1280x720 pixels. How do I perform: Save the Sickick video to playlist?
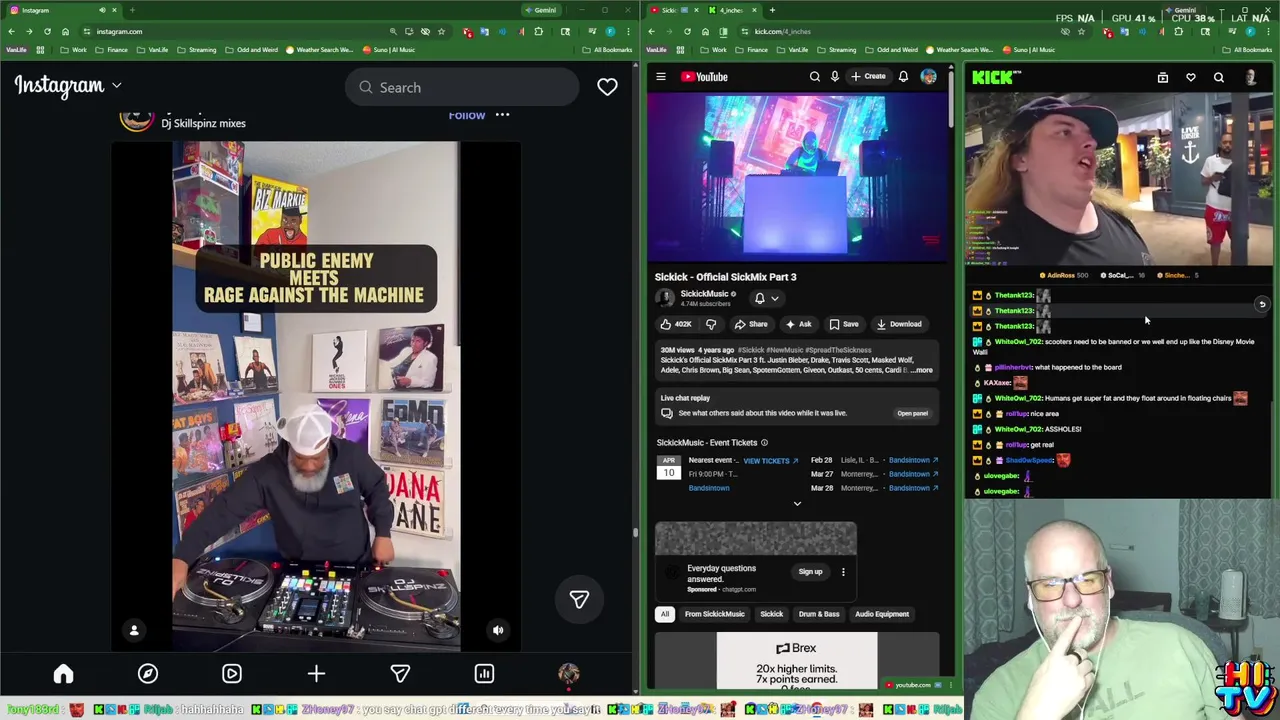point(844,324)
